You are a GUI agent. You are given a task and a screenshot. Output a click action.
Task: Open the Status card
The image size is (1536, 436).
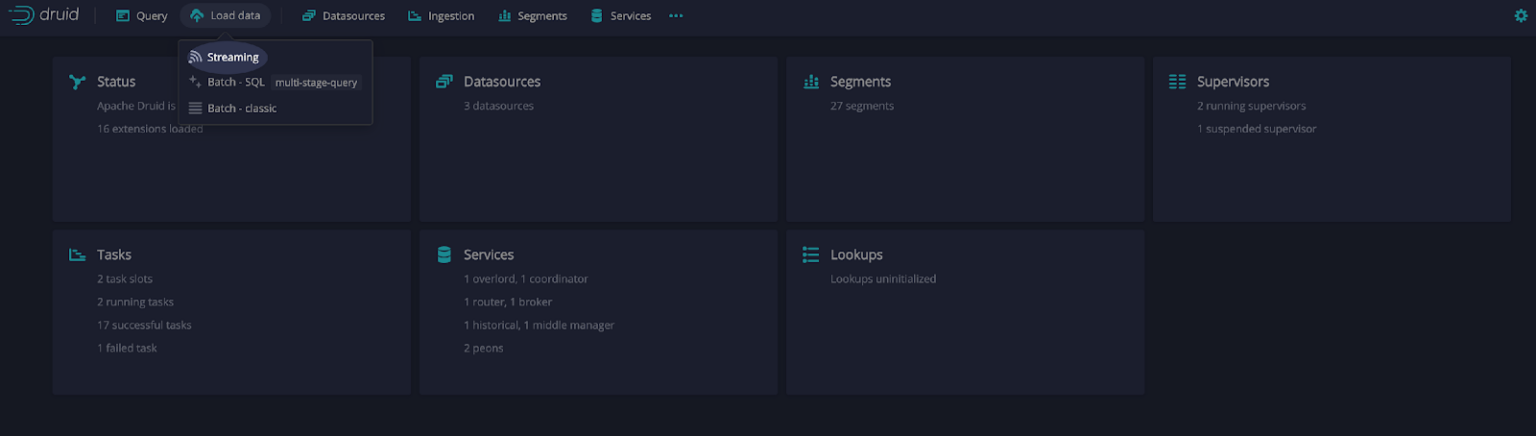[x=231, y=139]
